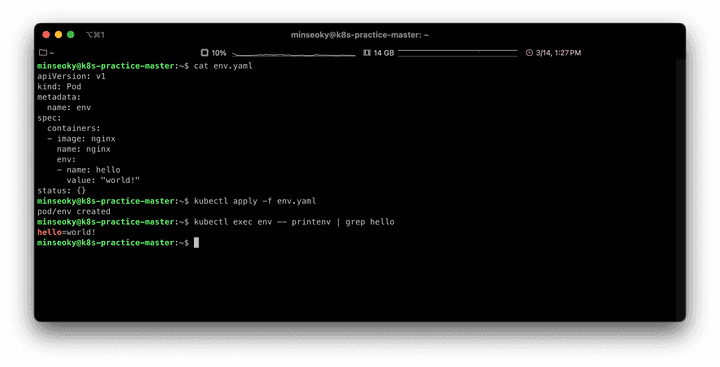Click the 'pod/env created' output line
The width and height of the screenshot is (720, 367).
74,211
